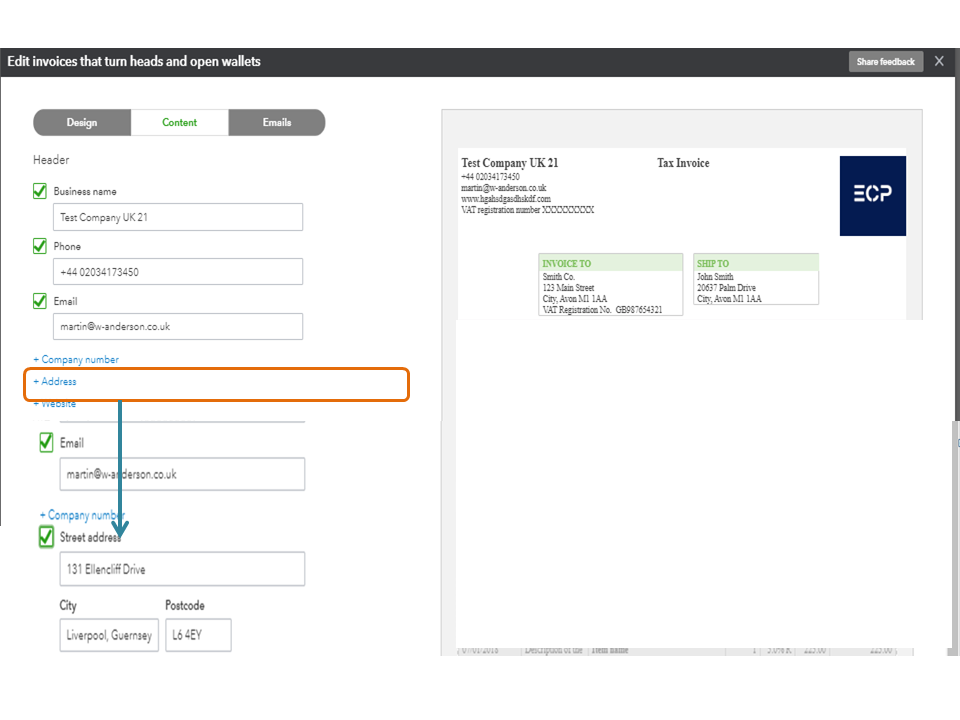
Task: Edit the street address field 131 Ellencliff Drive
Action: point(182,569)
